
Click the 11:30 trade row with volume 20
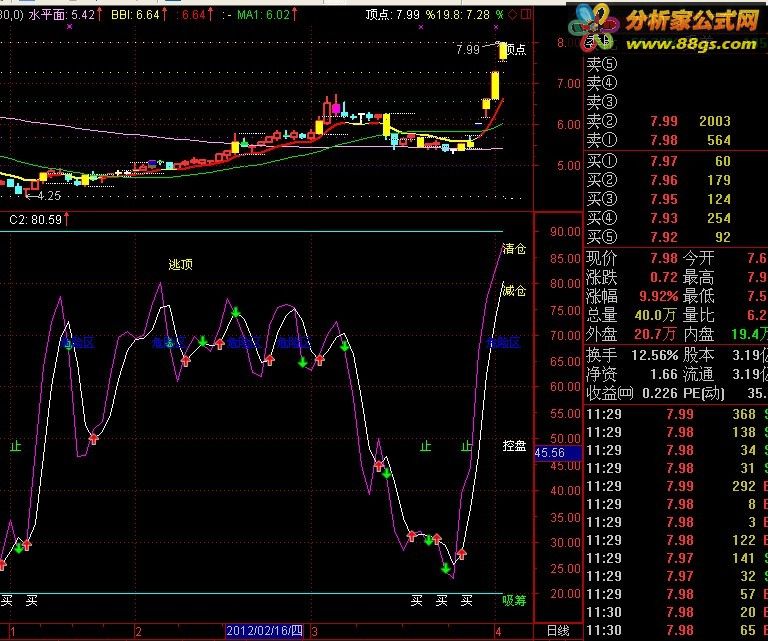click(676, 612)
